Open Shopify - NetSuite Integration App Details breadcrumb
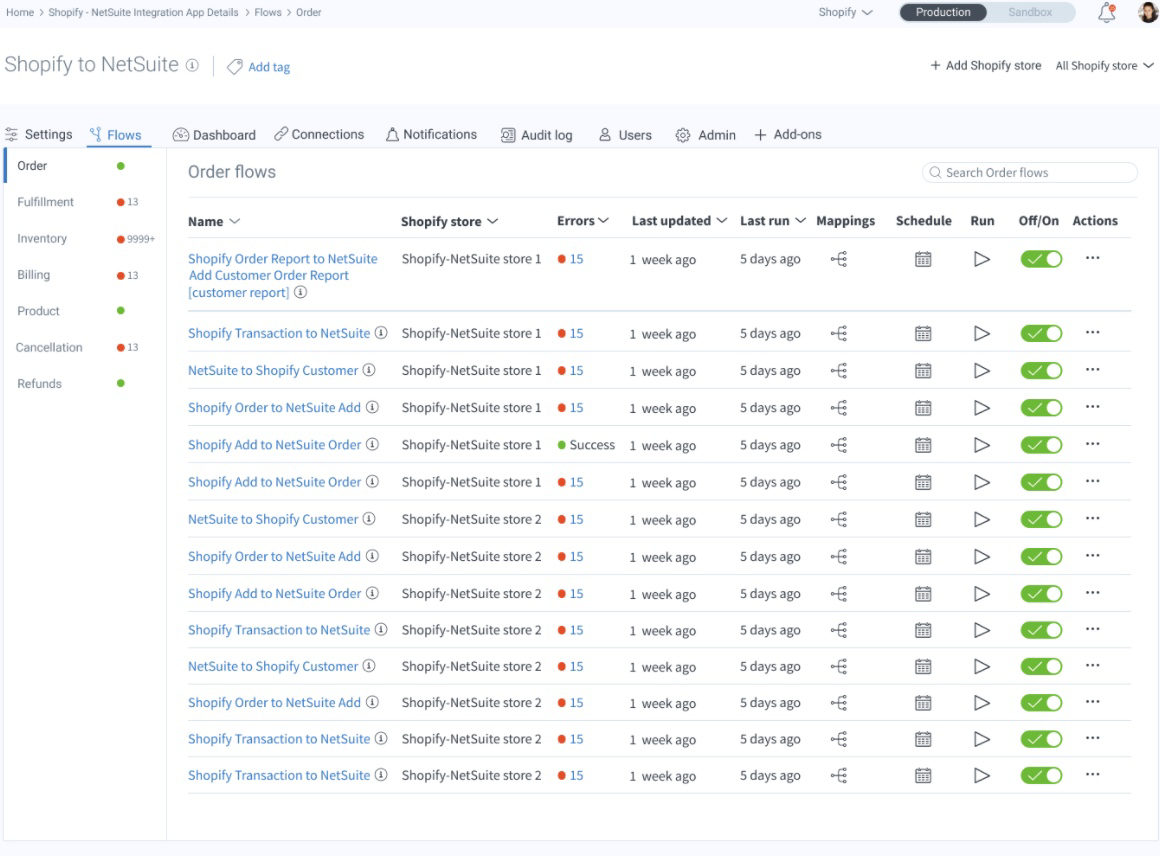Screen dimensions: 1160x856 click(x=144, y=13)
